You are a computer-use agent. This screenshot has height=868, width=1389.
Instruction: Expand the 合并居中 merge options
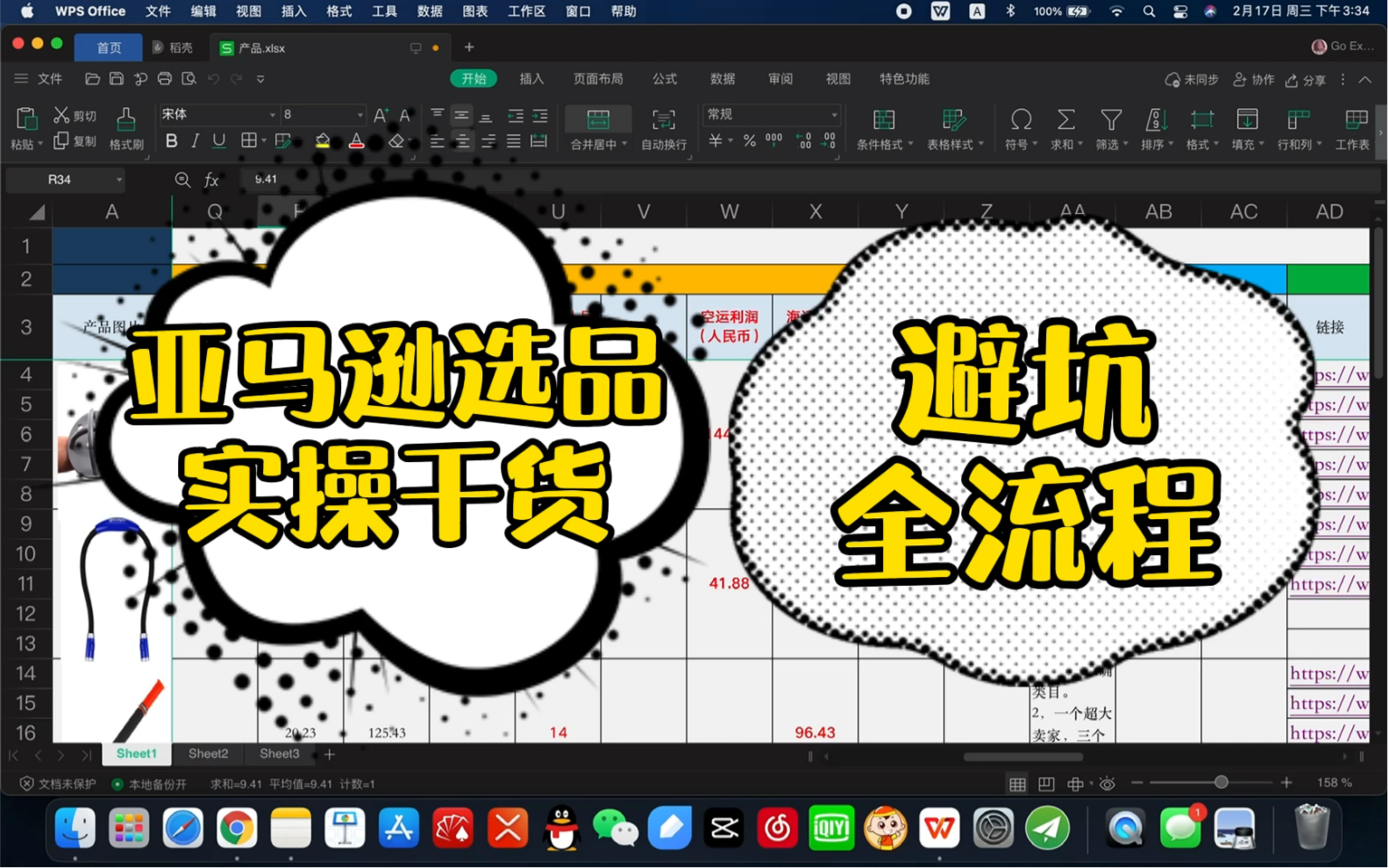tap(624, 144)
